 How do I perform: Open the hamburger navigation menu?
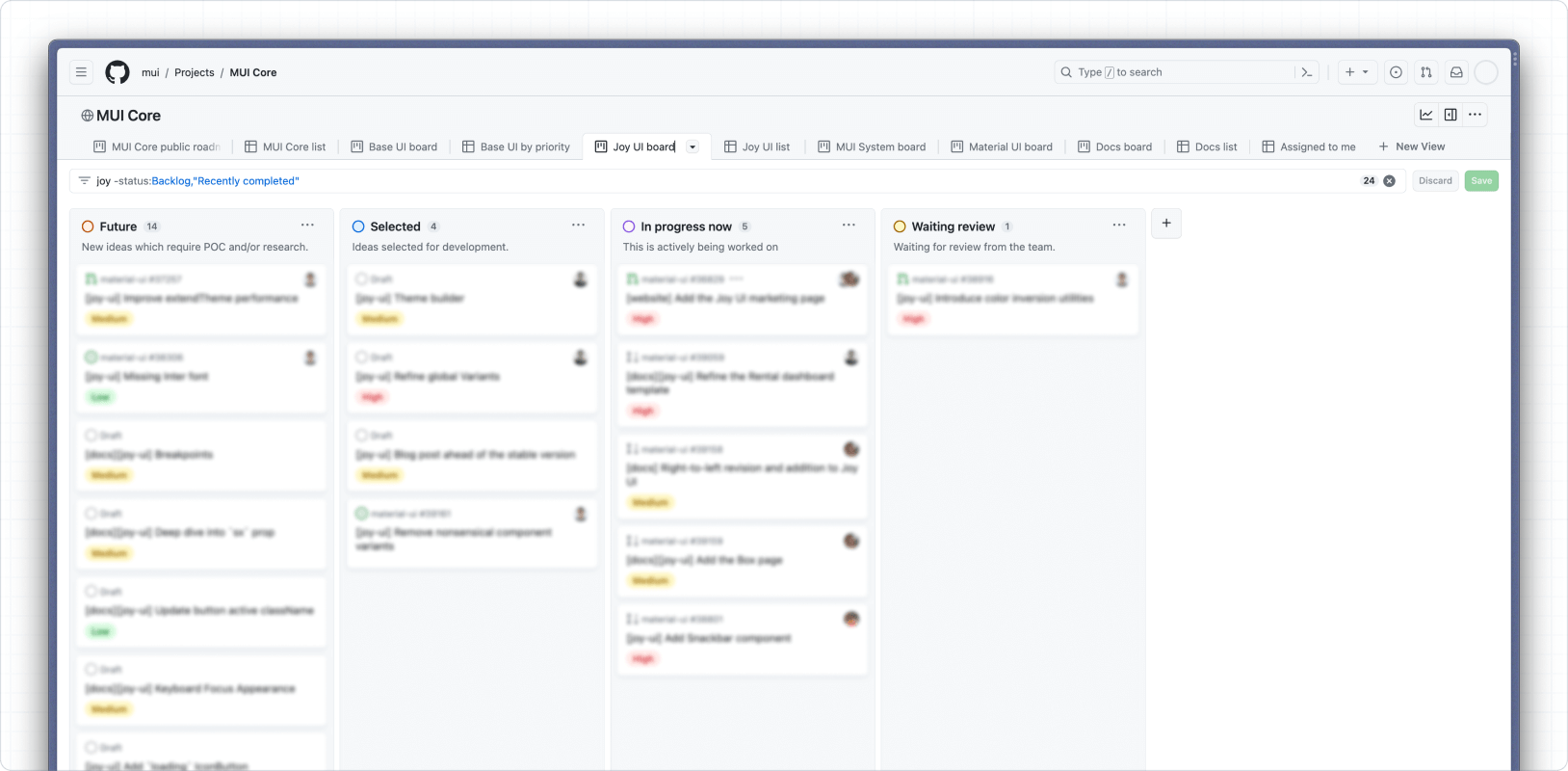click(81, 72)
